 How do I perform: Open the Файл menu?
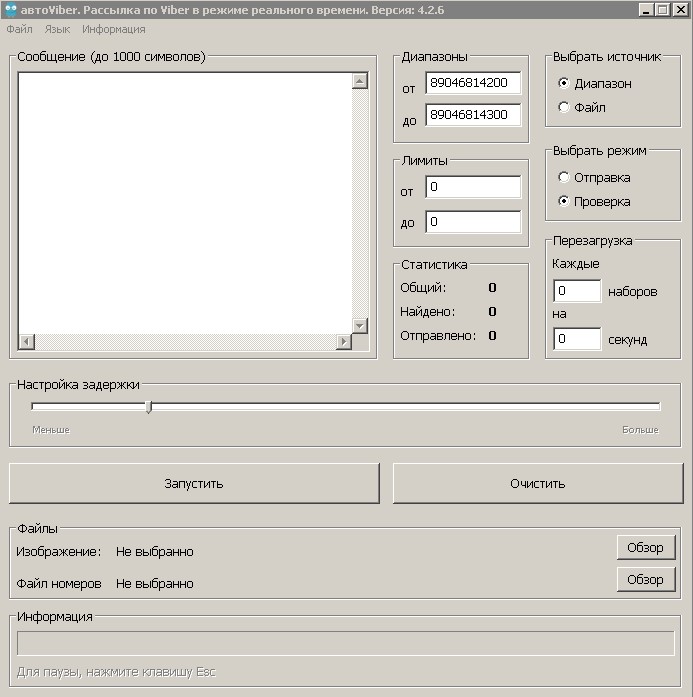tap(20, 29)
